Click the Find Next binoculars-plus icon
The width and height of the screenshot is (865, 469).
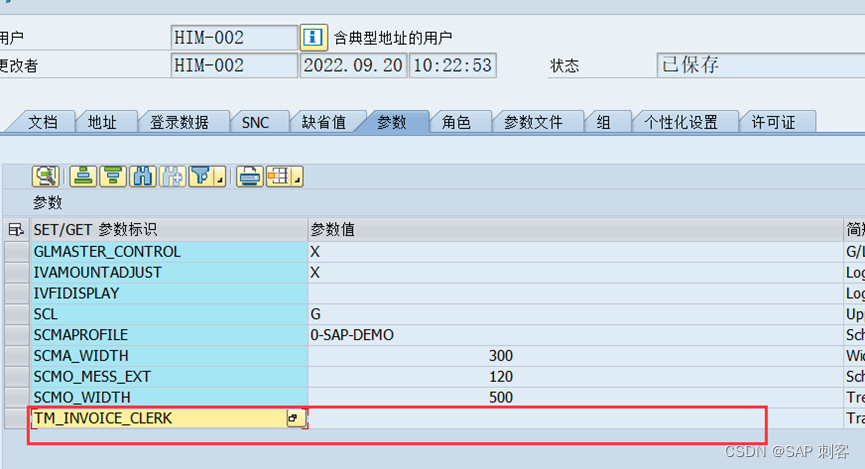(173, 177)
